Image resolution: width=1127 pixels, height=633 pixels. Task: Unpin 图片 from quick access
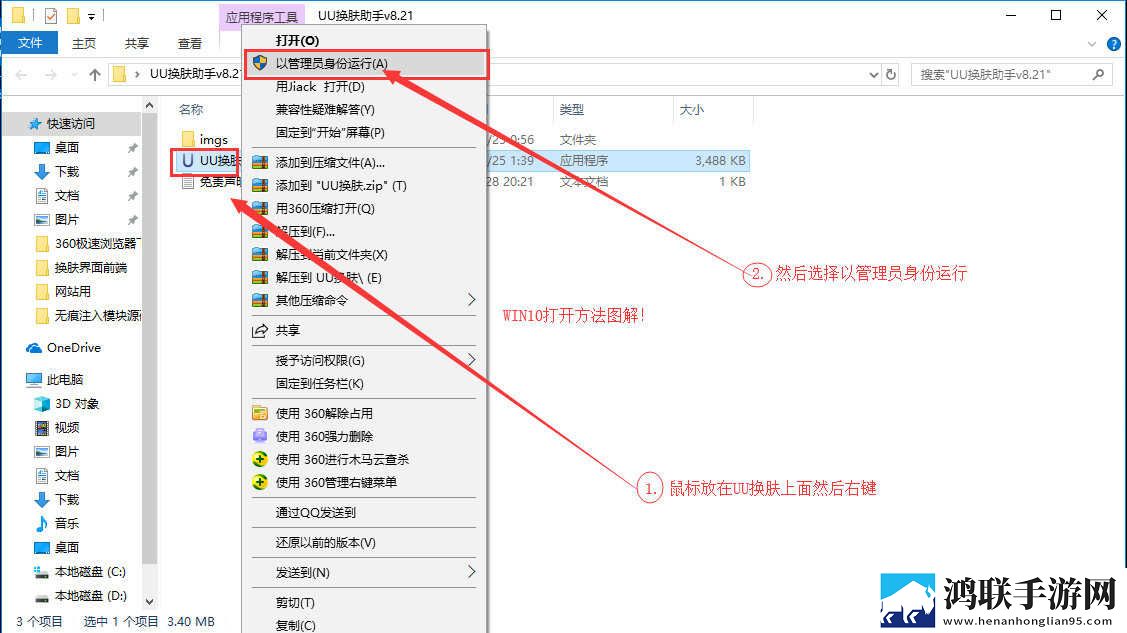pos(132,220)
